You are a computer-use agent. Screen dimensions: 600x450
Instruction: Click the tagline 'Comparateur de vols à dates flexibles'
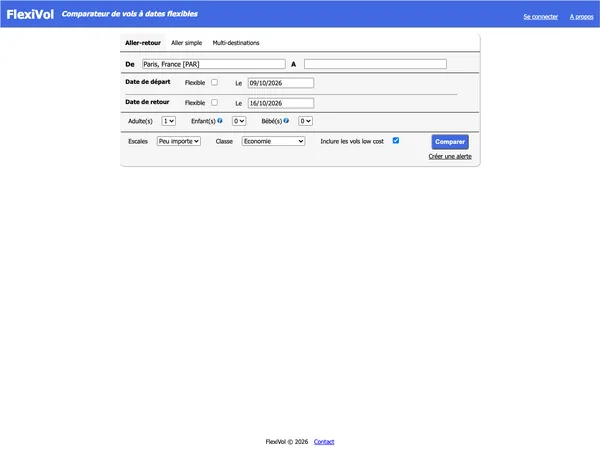[130, 14]
